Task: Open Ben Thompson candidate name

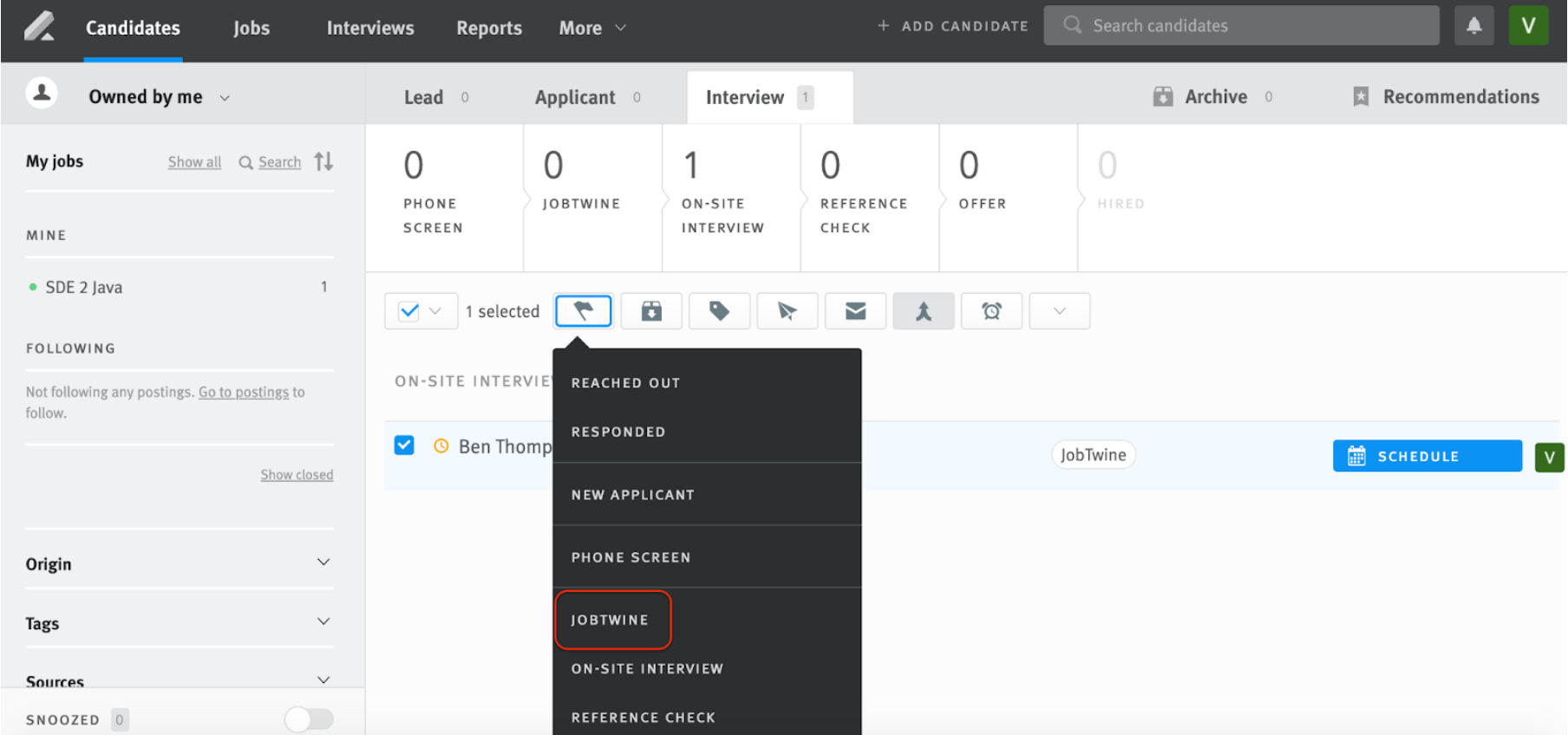Action: click(505, 446)
